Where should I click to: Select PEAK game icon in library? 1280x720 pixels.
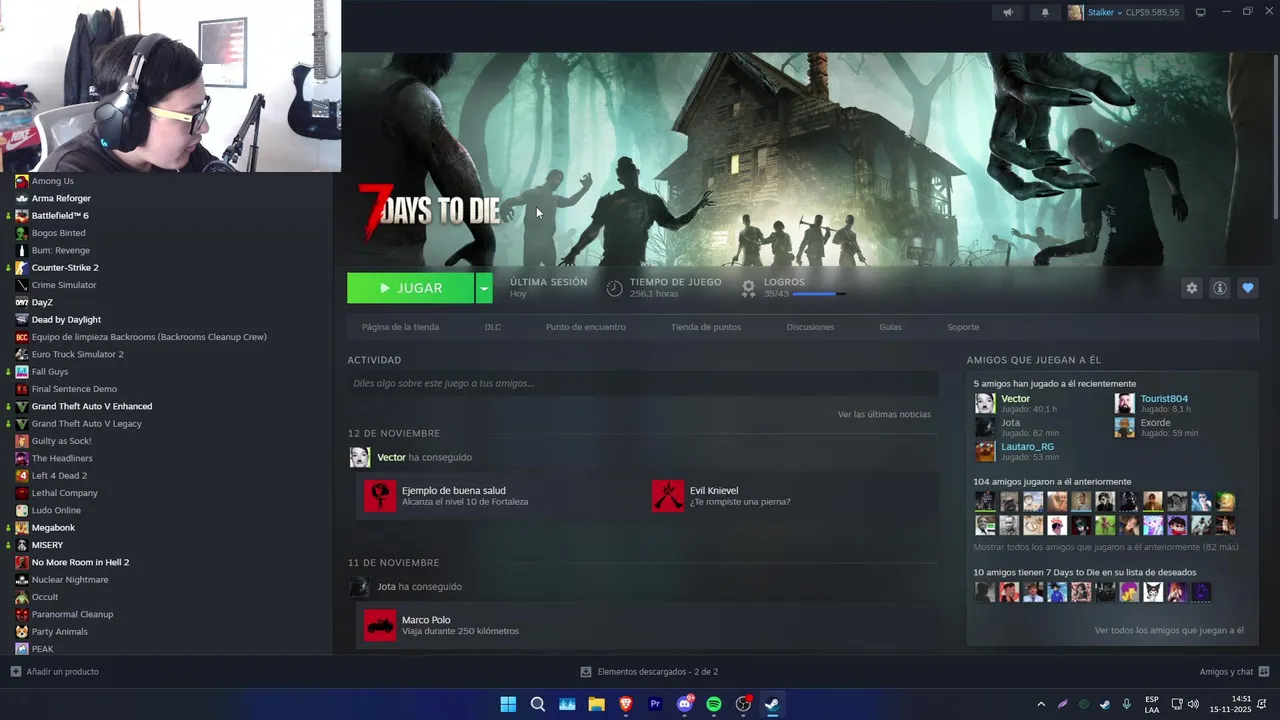pyautogui.click(x=22, y=649)
